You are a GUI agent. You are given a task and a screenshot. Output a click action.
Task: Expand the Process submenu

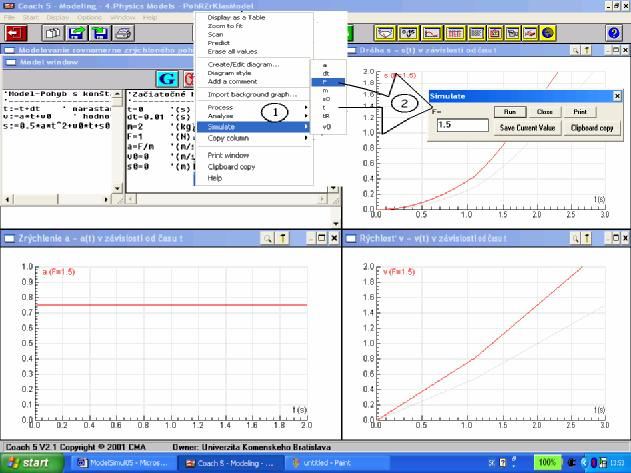click(x=254, y=107)
